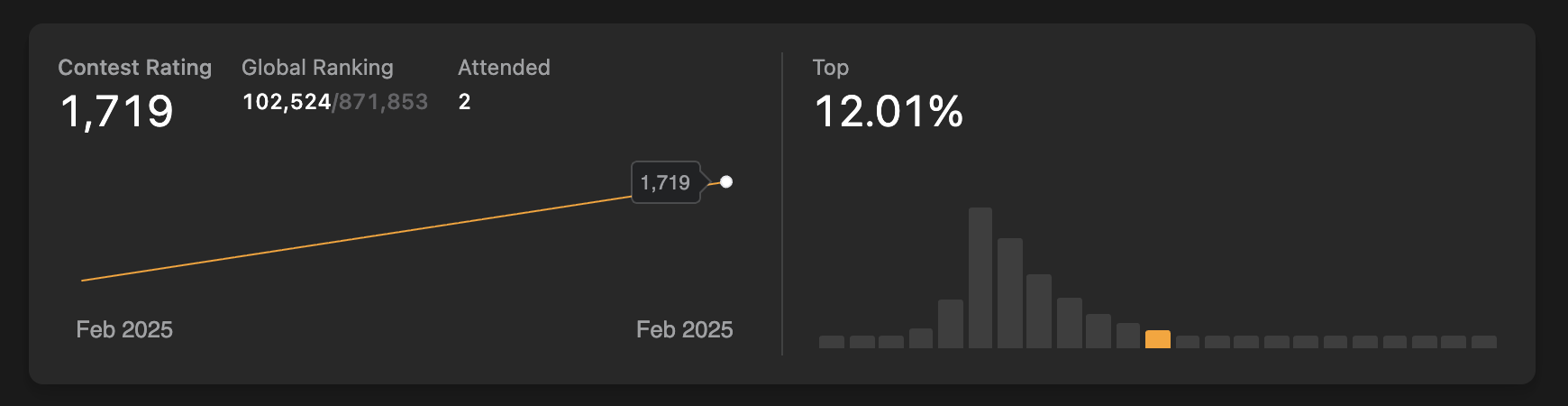The image size is (1568, 406).
Task: Click the right Feb 2025 axis label
Action: click(x=684, y=329)
